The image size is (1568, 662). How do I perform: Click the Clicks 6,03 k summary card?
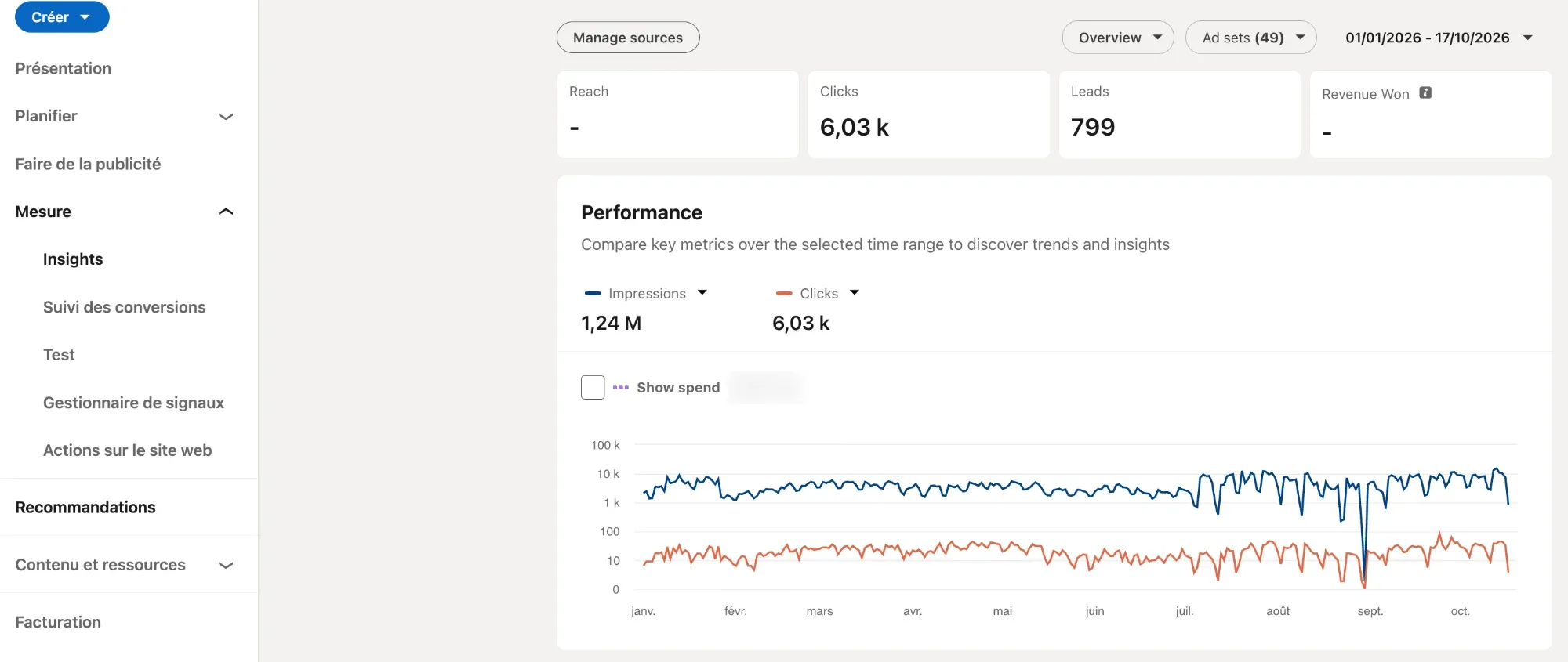pos(929,114)
